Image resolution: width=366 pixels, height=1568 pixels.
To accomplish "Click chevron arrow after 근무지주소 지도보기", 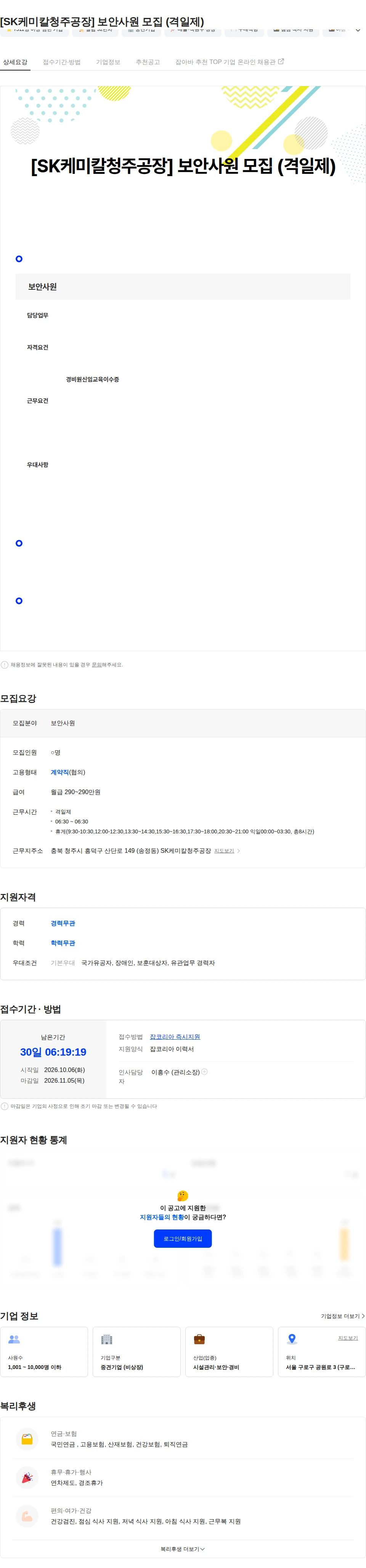I will (239, 851).
